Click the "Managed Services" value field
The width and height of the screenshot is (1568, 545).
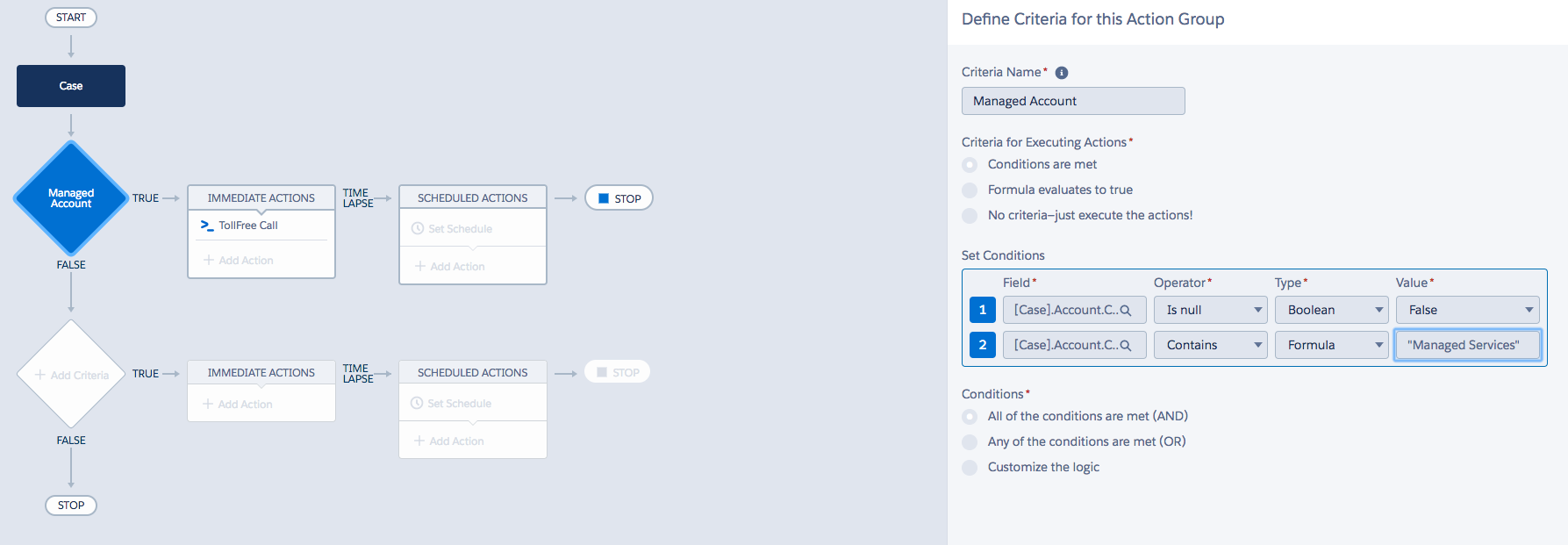[x=1467, y=345]
